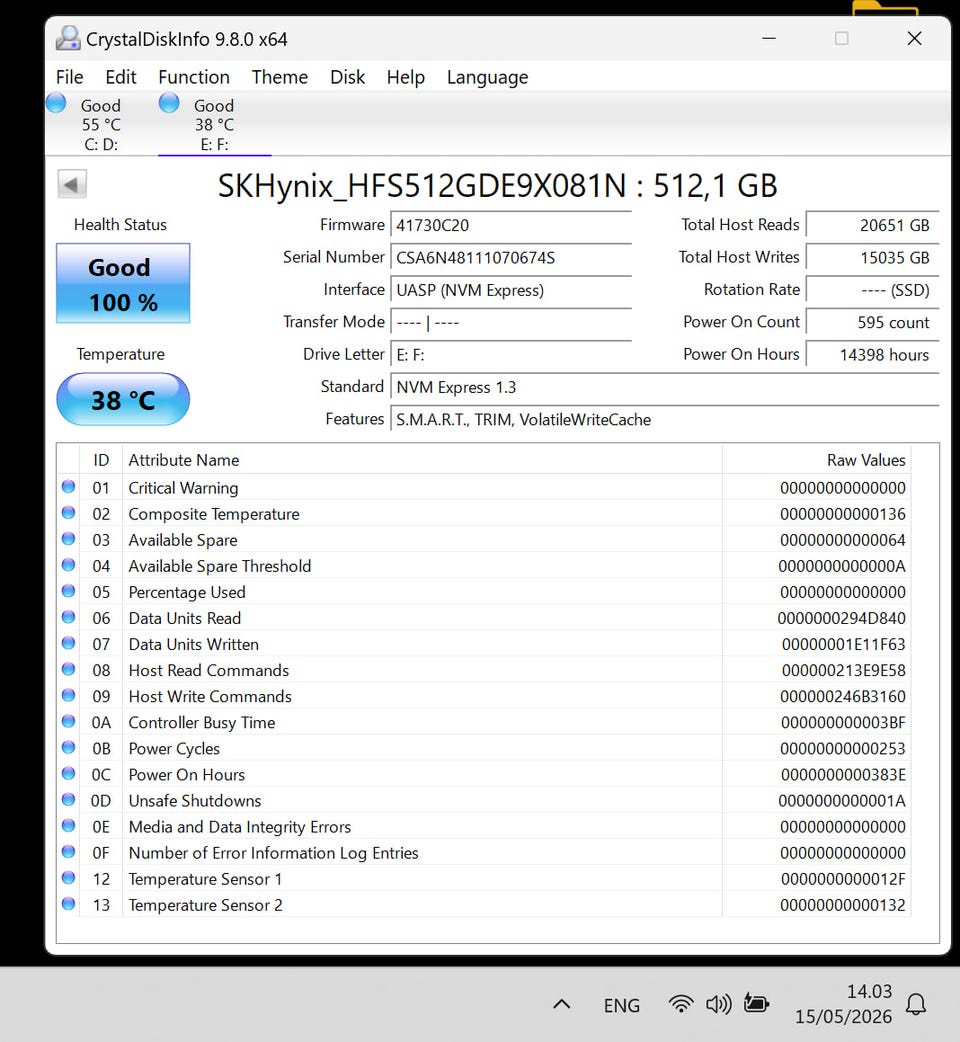The width and height of the screenshot is (960, 1042).
Task: Click the status dot for Controller Busy Time
Action: 68,721
